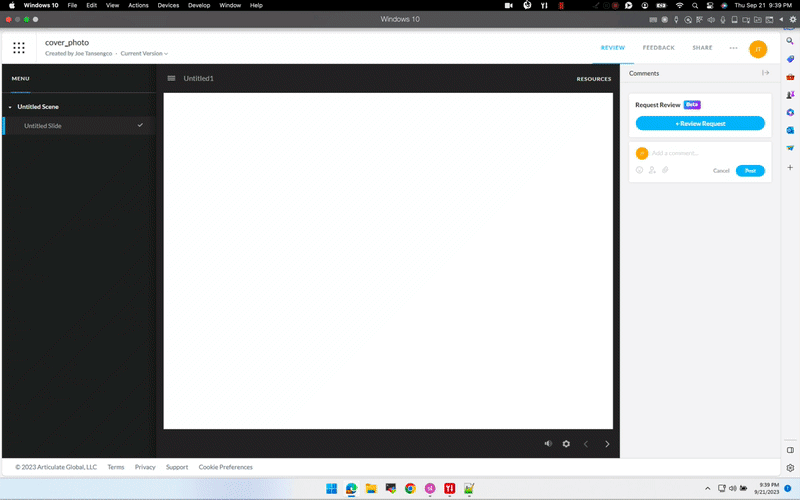Open File Explorer from taskbar
Viewport: 800px width, 500px height.
[x=371, y=488]
